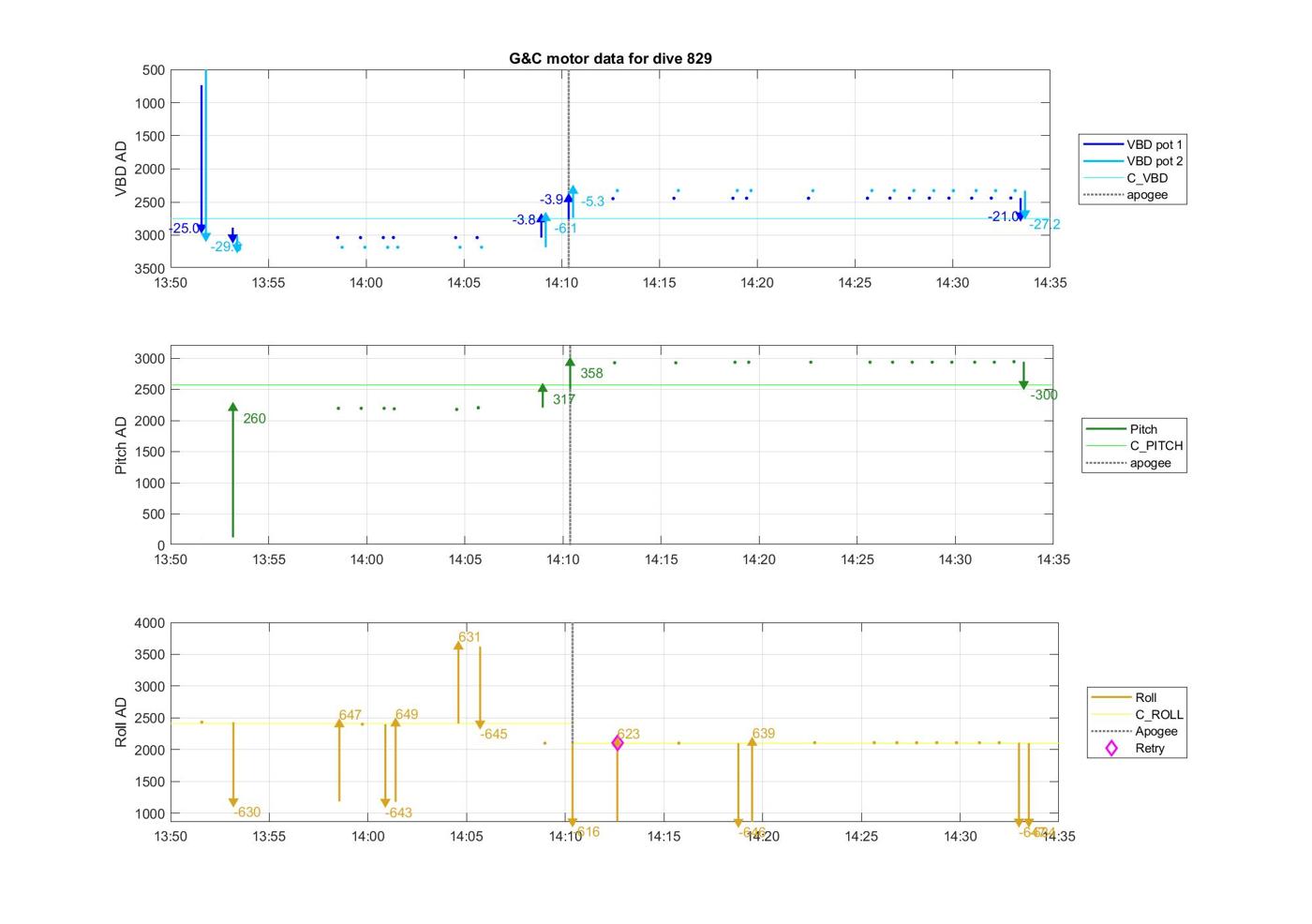
Task: Click the roll value label '647'
Action: [350, 715]
